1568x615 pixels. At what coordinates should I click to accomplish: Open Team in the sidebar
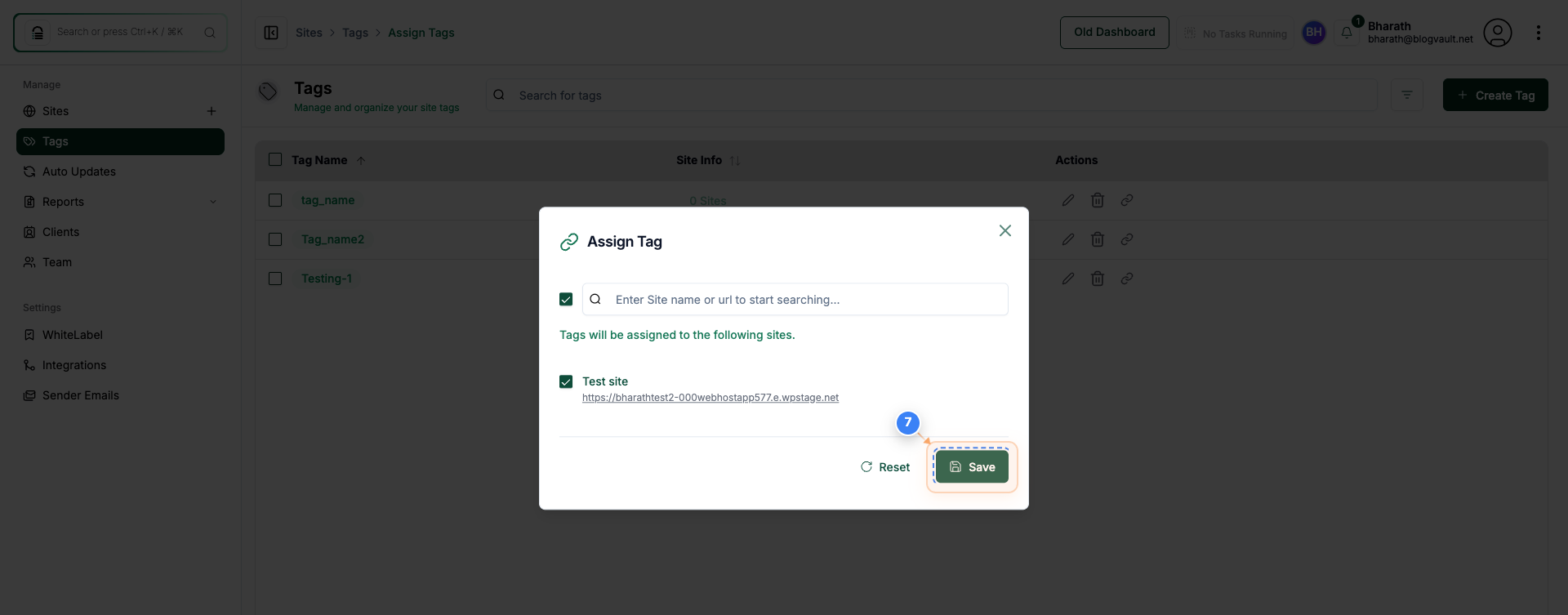[x=120, y=262]
